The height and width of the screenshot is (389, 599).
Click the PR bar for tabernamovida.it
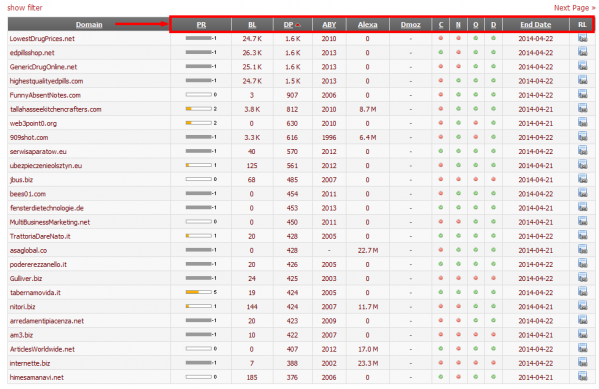(x=199, y=292)
